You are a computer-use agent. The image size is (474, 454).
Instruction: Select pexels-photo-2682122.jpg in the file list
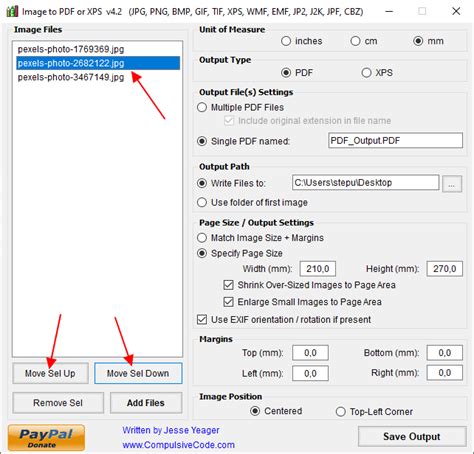[98, 63]
